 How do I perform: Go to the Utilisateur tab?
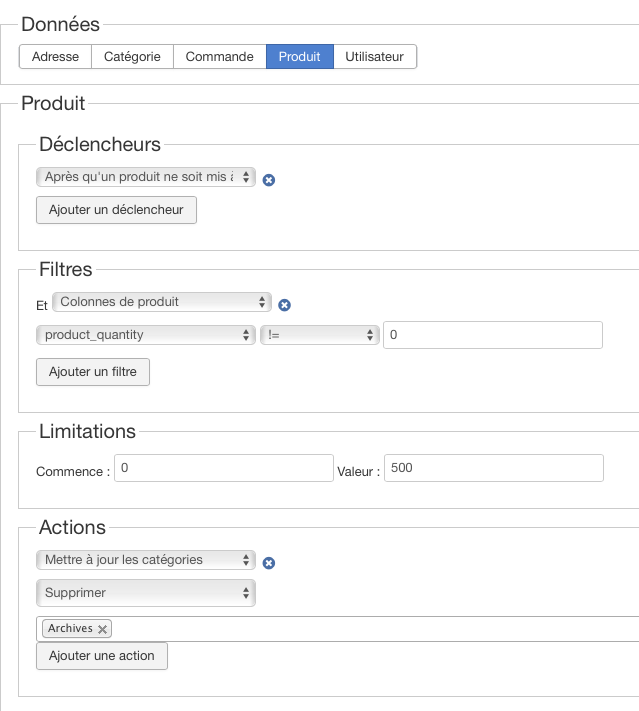374,57
